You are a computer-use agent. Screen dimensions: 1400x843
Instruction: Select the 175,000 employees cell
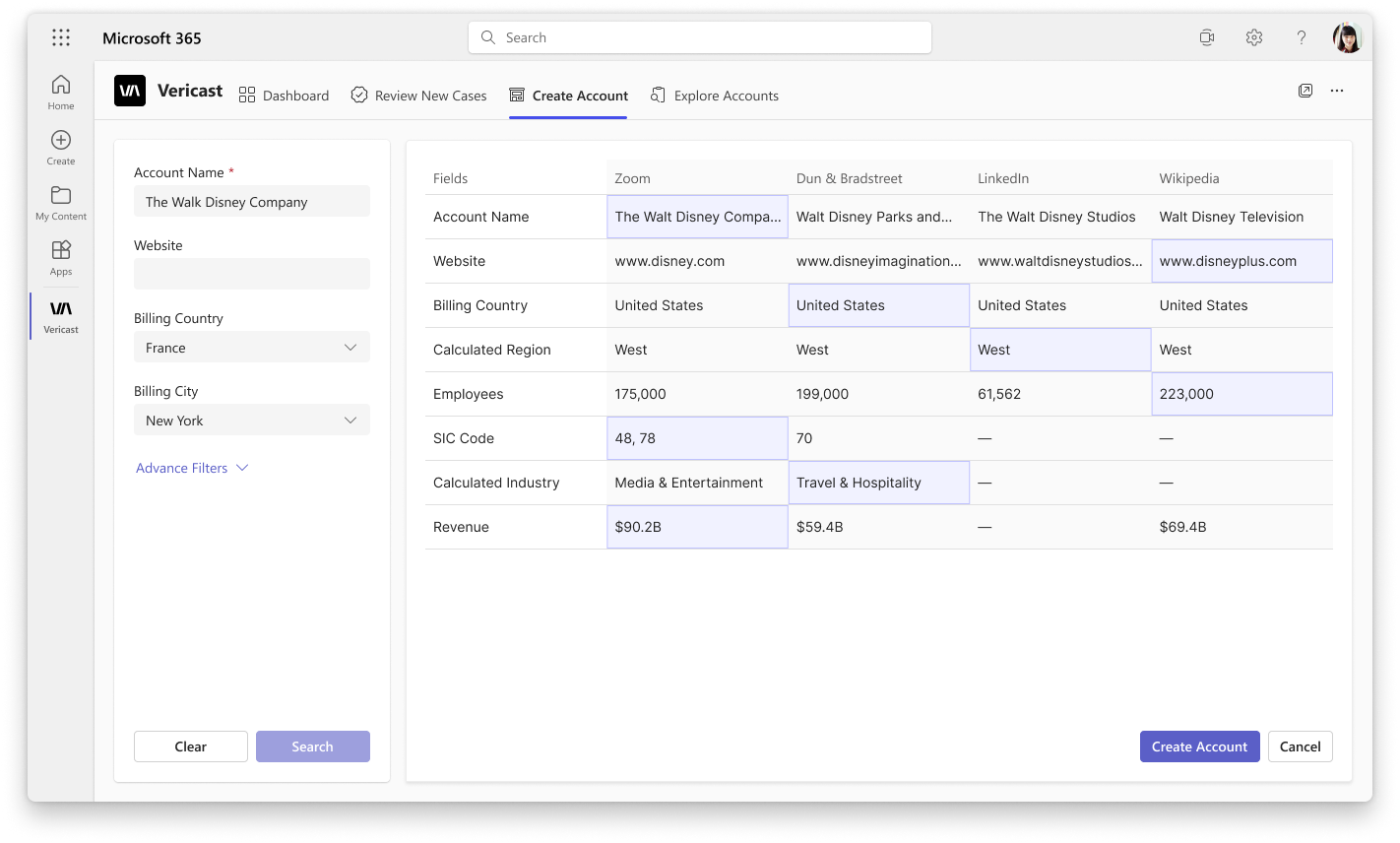pyautogui.click(x=697, y=394)
